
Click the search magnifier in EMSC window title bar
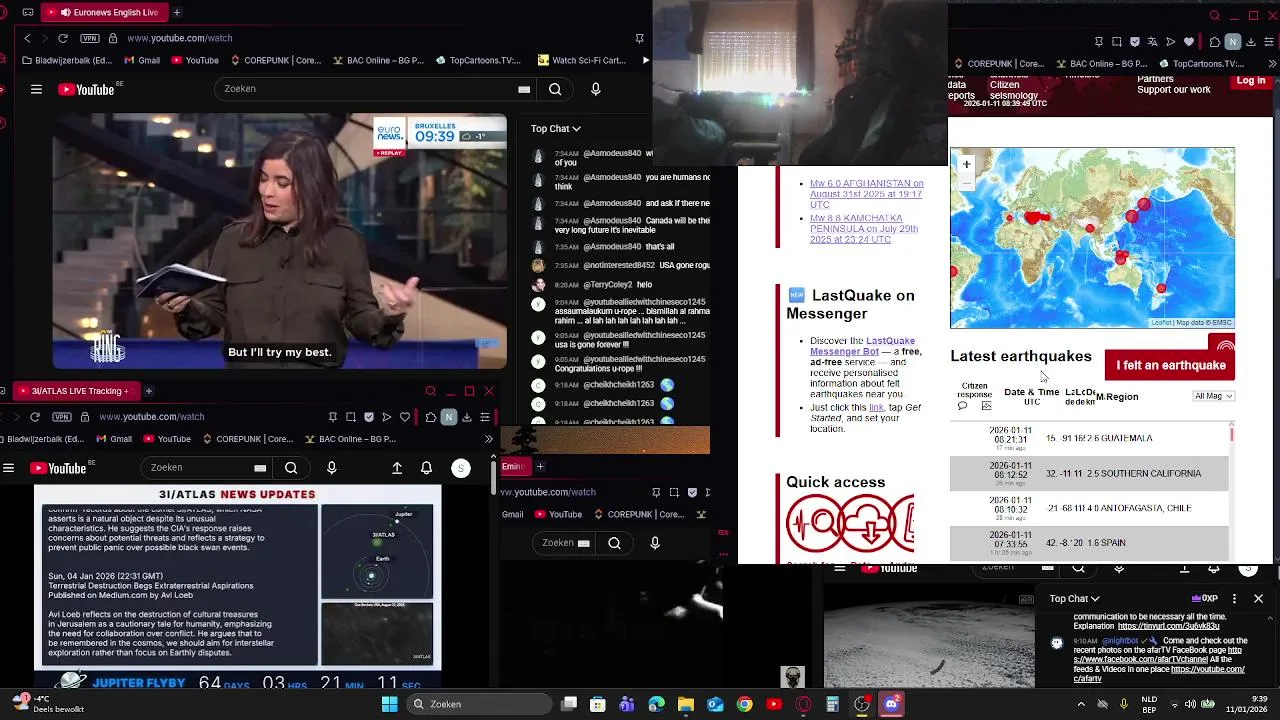click(x=1215, y=16)
